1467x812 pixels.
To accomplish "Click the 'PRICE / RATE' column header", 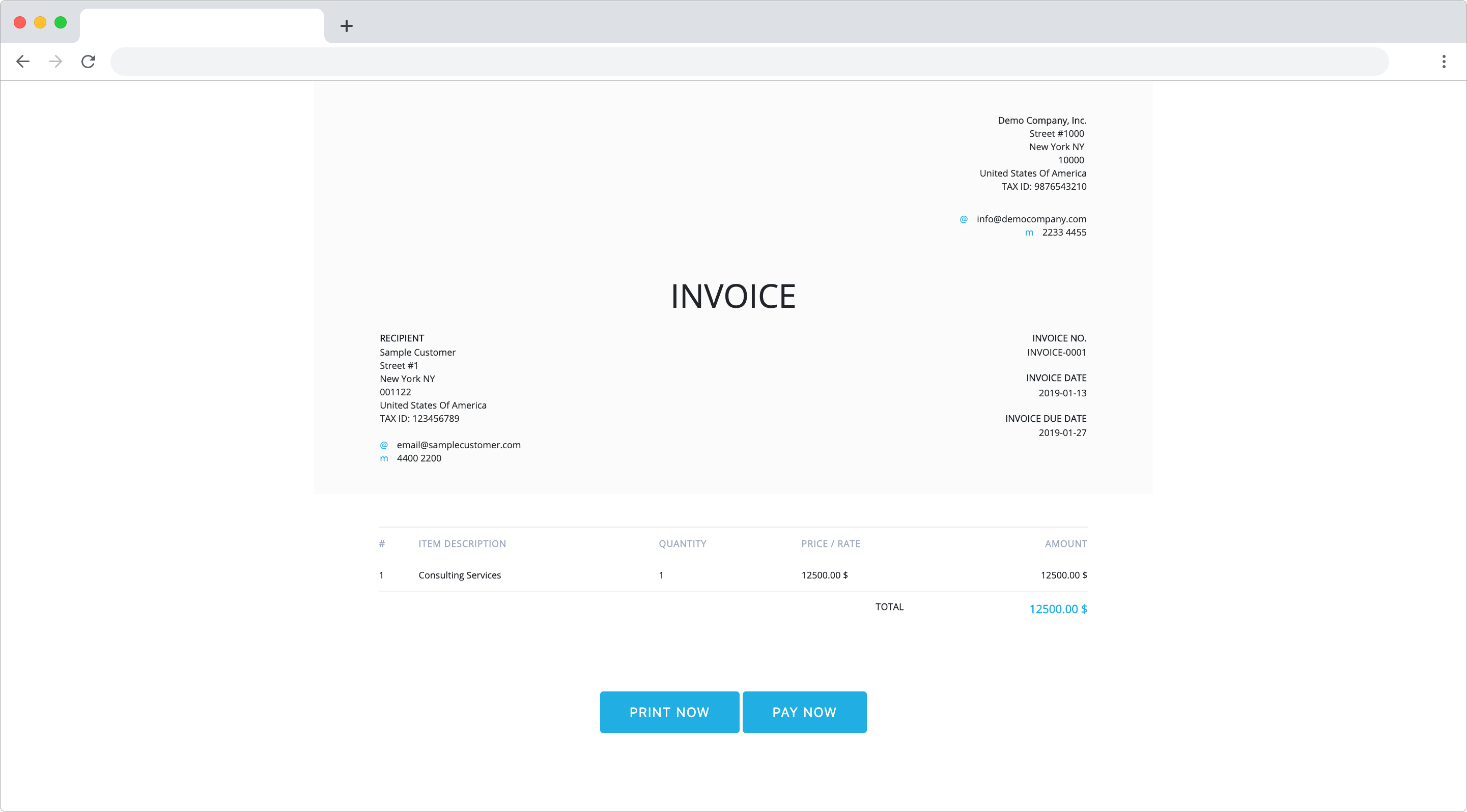I will click(830, 543).
